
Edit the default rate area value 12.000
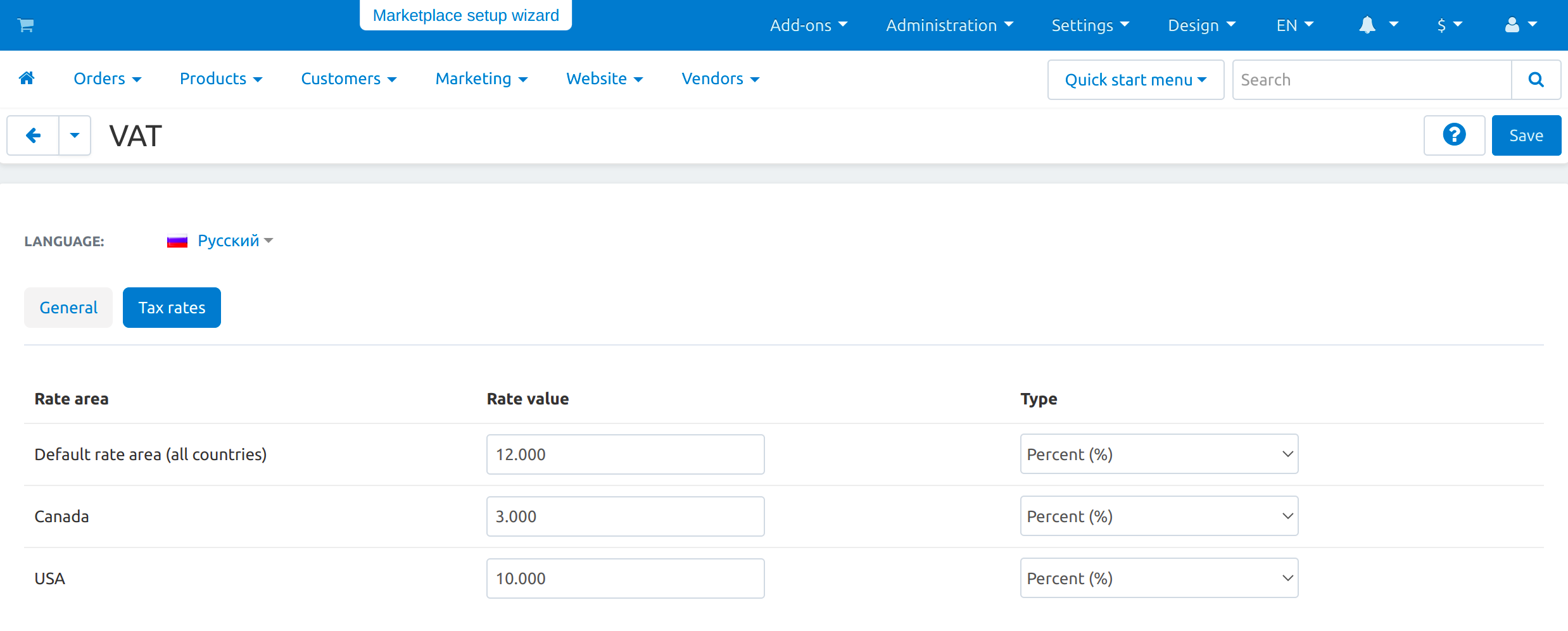coord(625,454)
